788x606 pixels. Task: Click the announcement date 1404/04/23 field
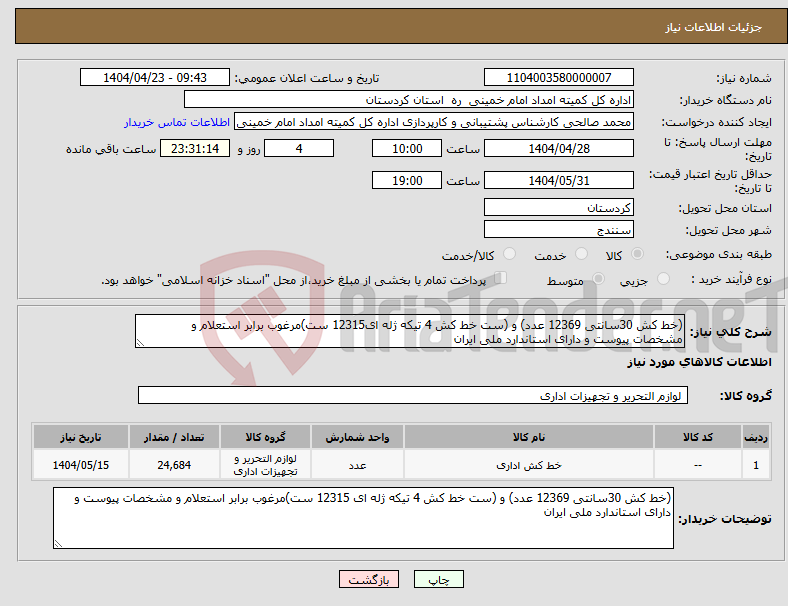(x=155, y=77)
